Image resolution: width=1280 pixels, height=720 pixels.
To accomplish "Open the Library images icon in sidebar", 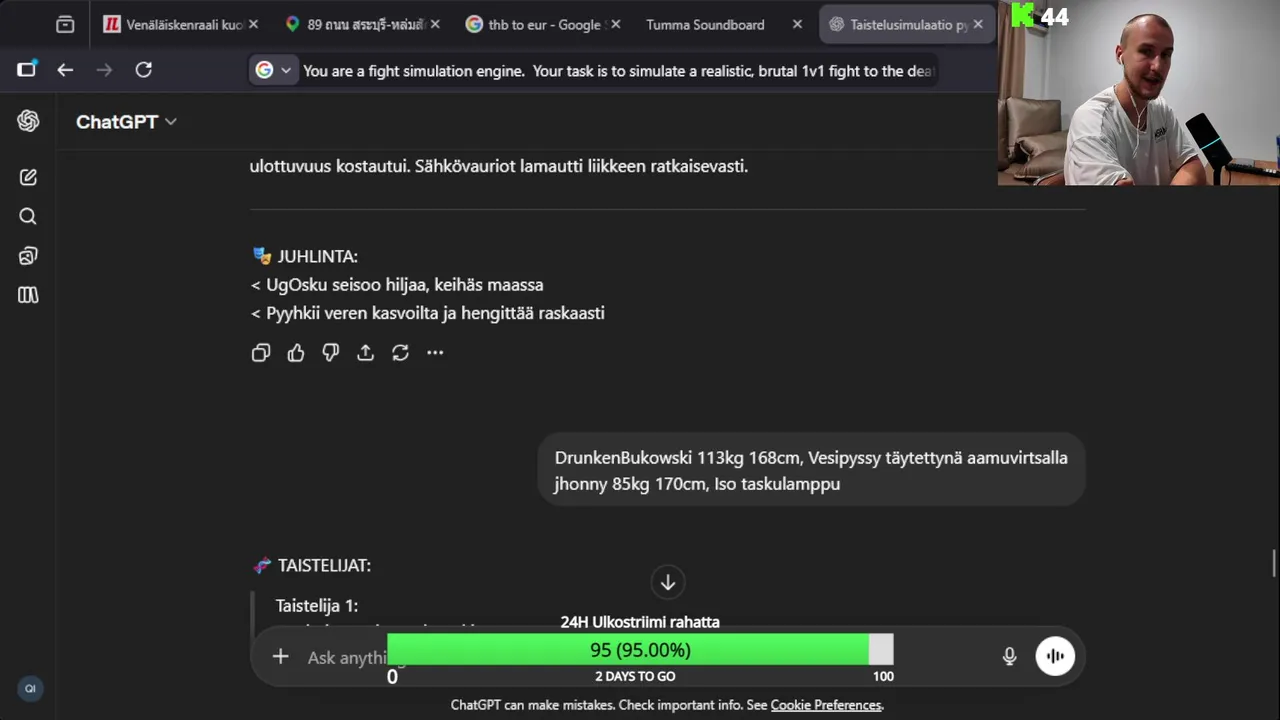I will [x=28, y=256].
